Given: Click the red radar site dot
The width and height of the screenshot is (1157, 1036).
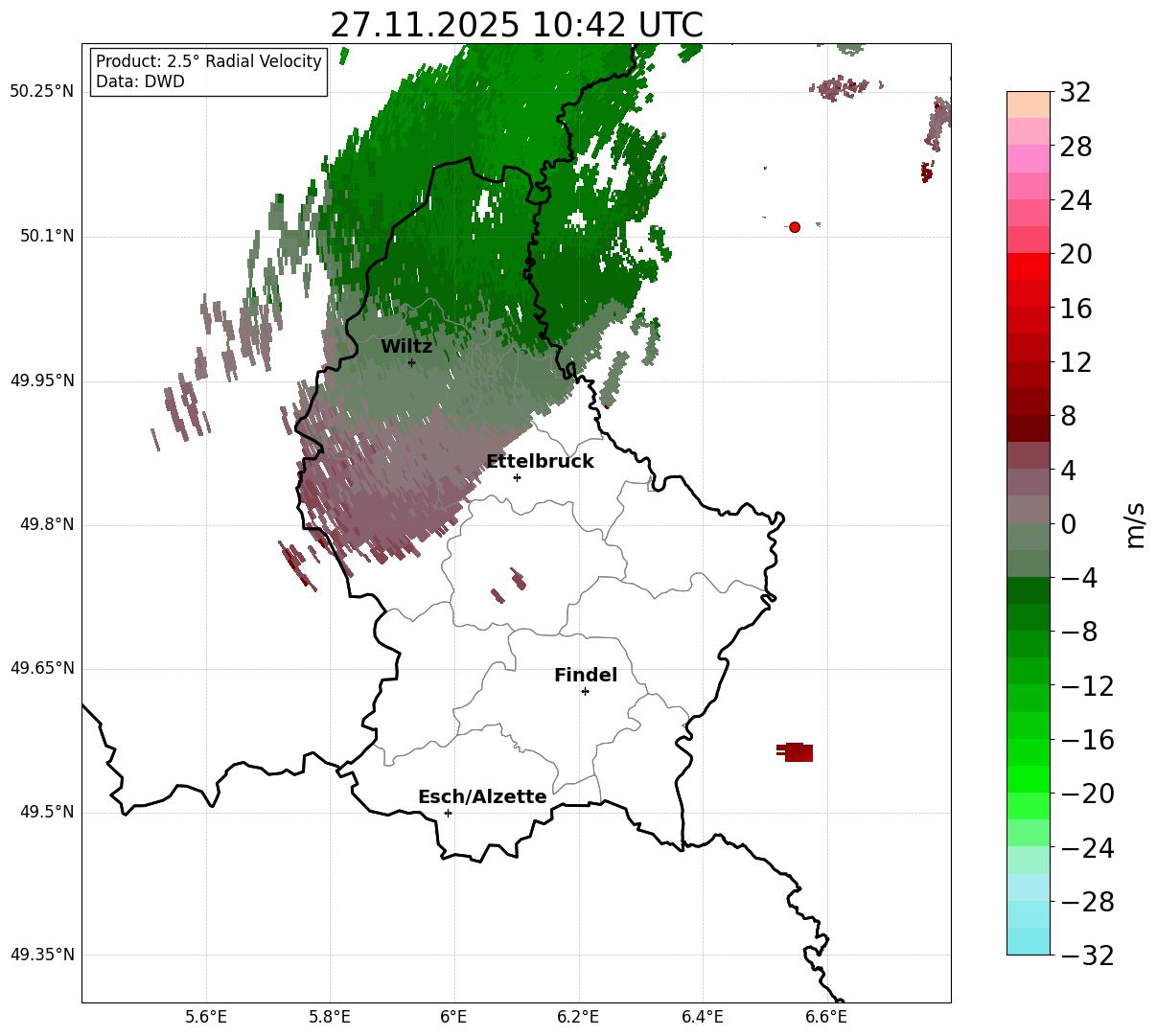Looking at the screenshot, I should point(795,227).
